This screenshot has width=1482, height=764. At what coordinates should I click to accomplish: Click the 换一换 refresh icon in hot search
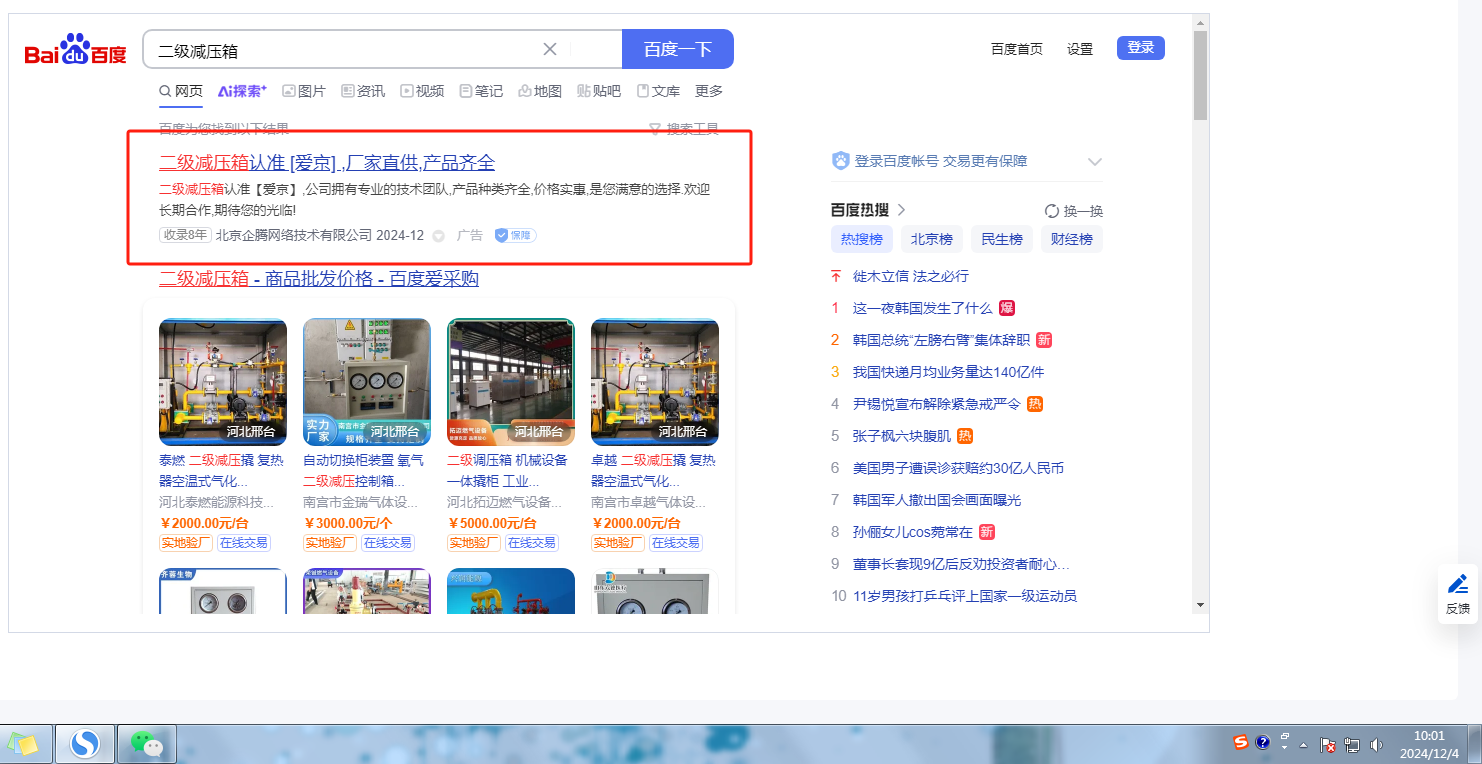point(1052,211)
